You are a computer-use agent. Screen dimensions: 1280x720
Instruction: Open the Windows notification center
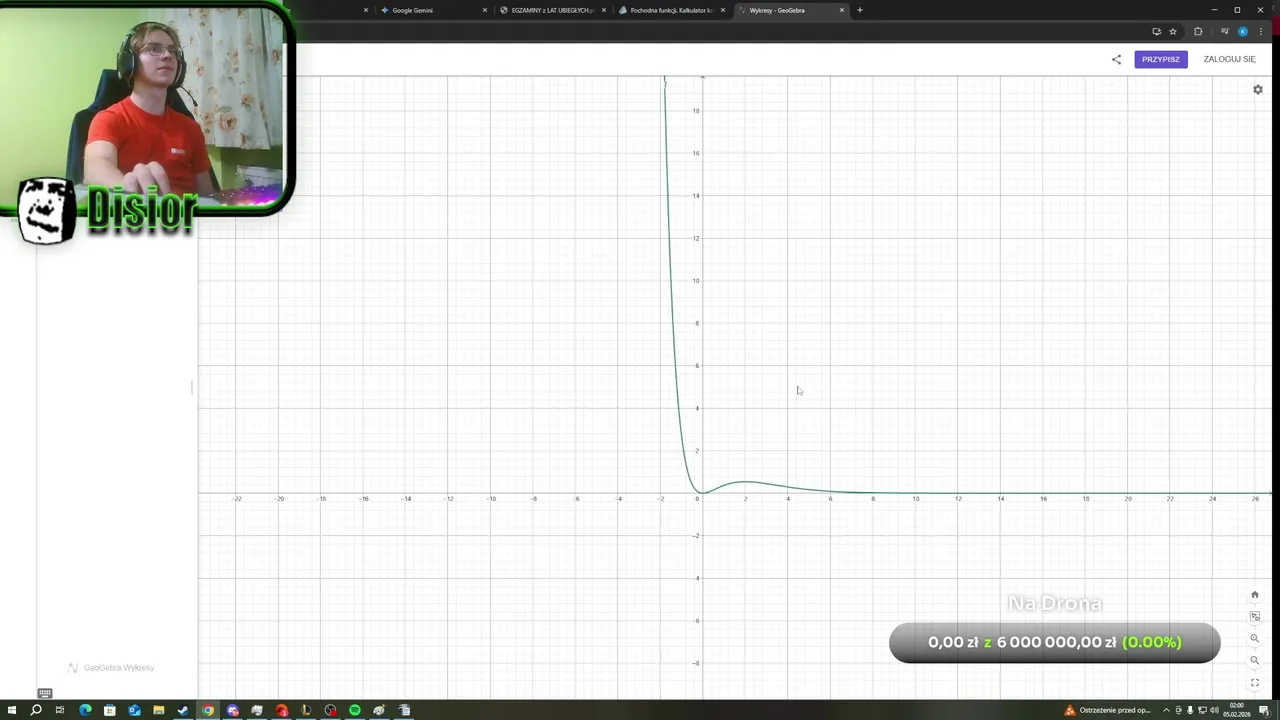point(1264,710)
